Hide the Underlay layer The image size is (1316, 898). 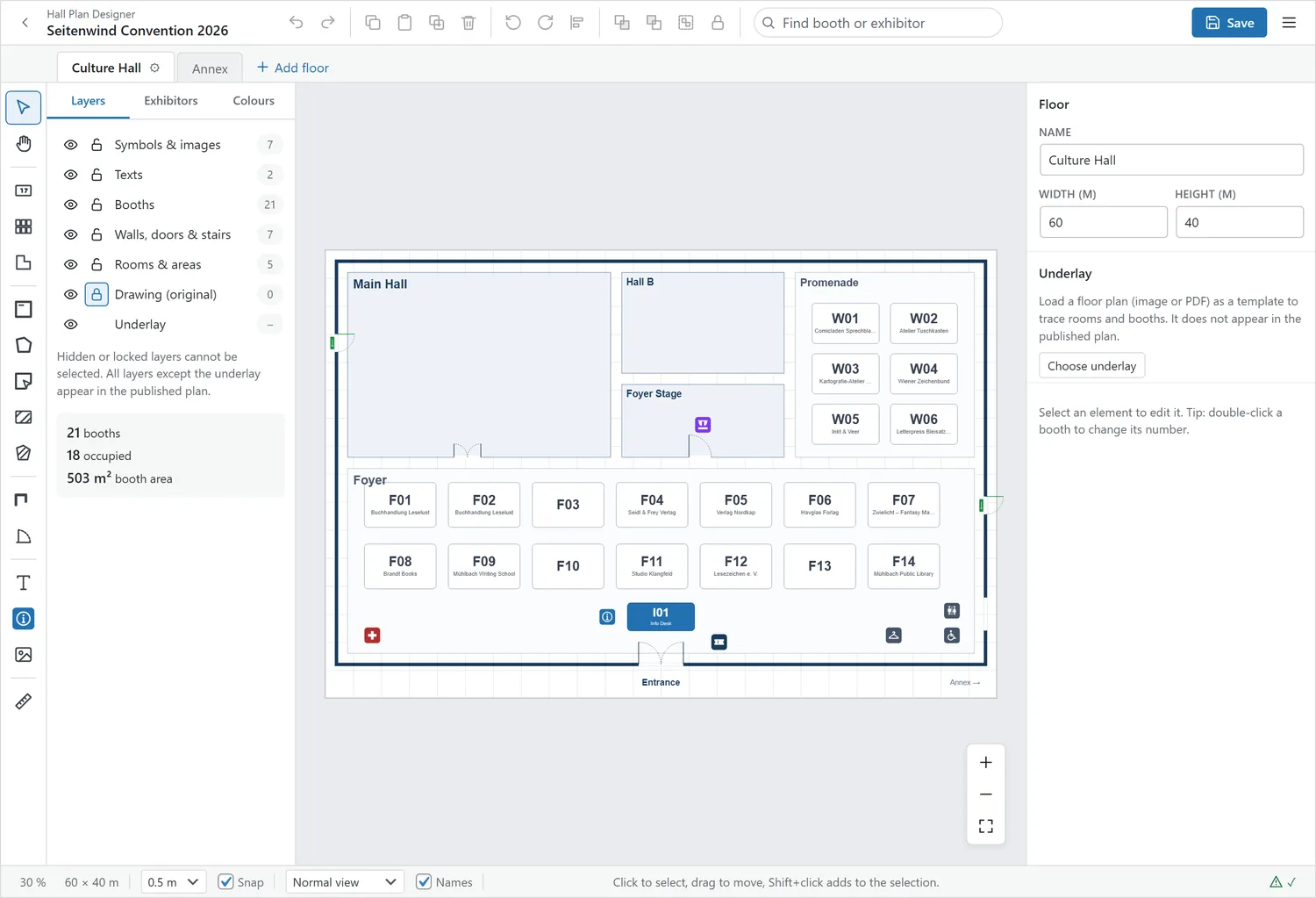pos(71,324)
